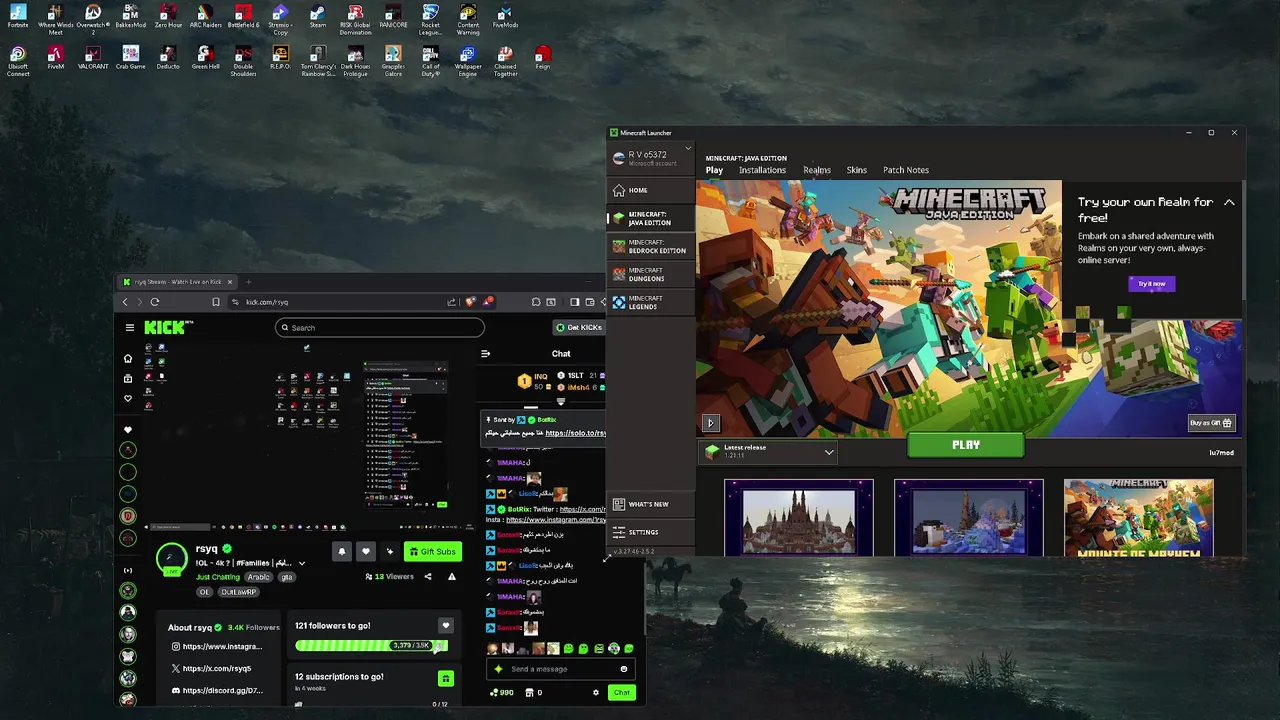1280x720 pixels.
Task: Click the Send a message chat field
Action: tap(561, 669)
